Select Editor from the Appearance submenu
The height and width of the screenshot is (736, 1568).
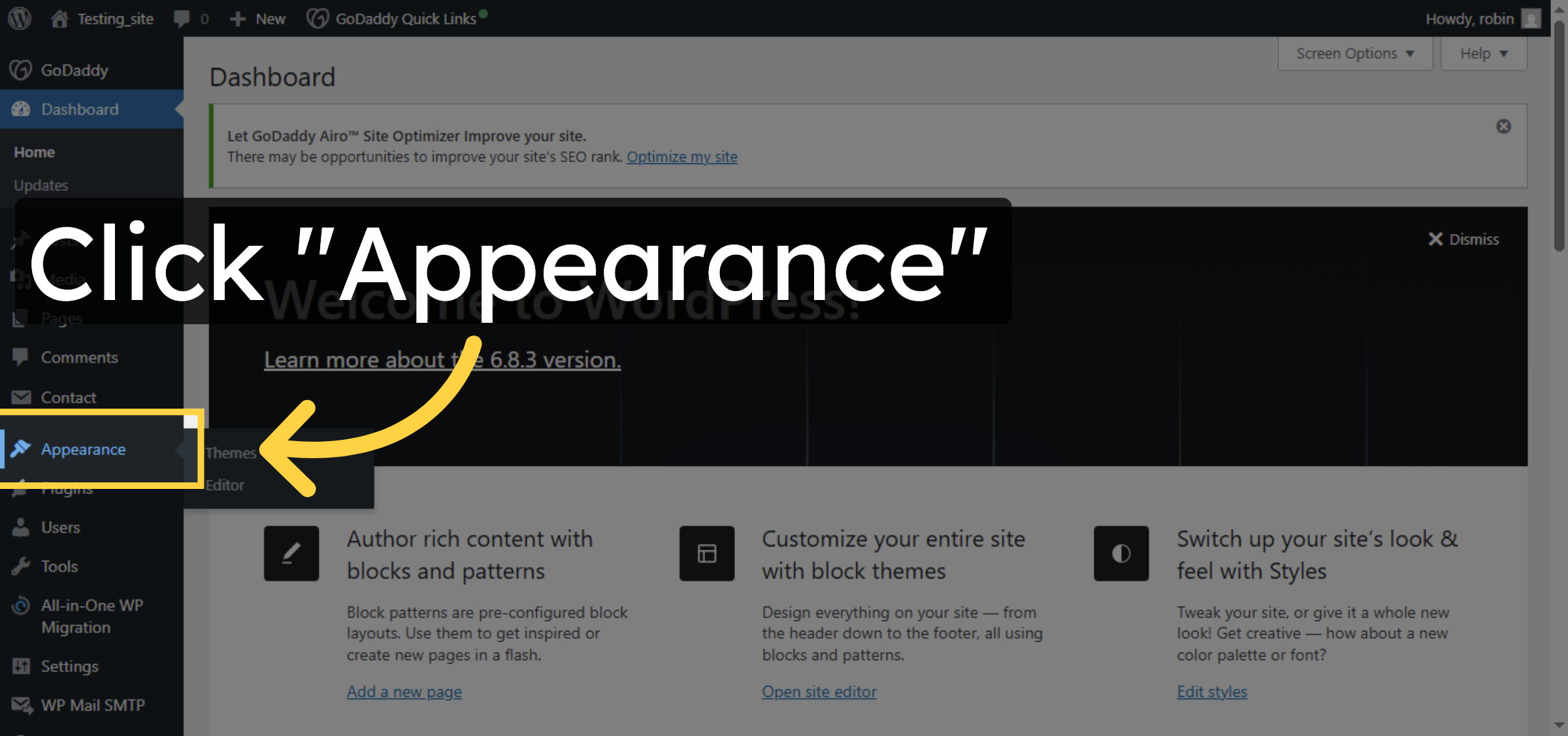point(223,485)
